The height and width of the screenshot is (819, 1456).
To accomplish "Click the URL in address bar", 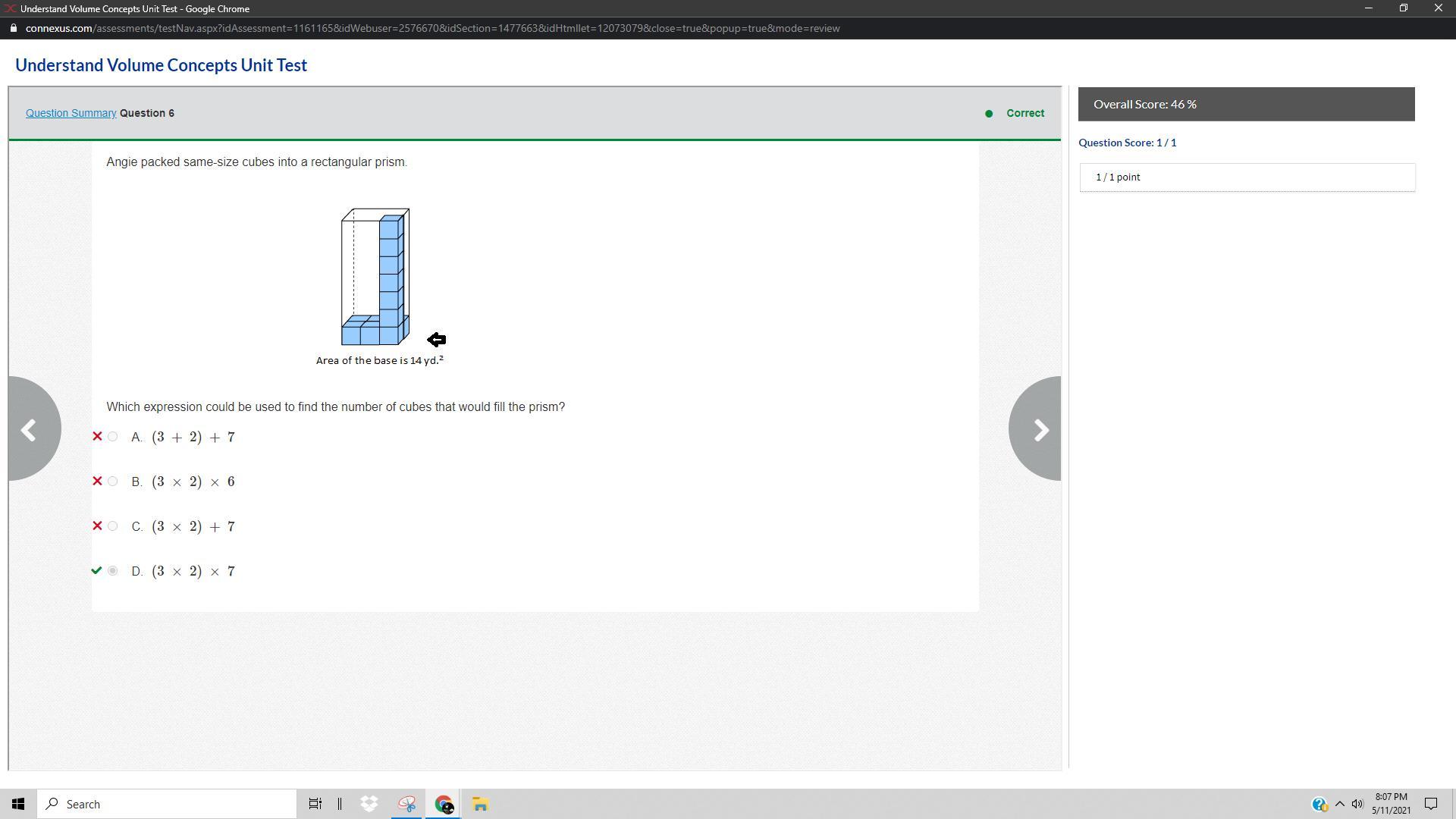I will coord(432,28).
